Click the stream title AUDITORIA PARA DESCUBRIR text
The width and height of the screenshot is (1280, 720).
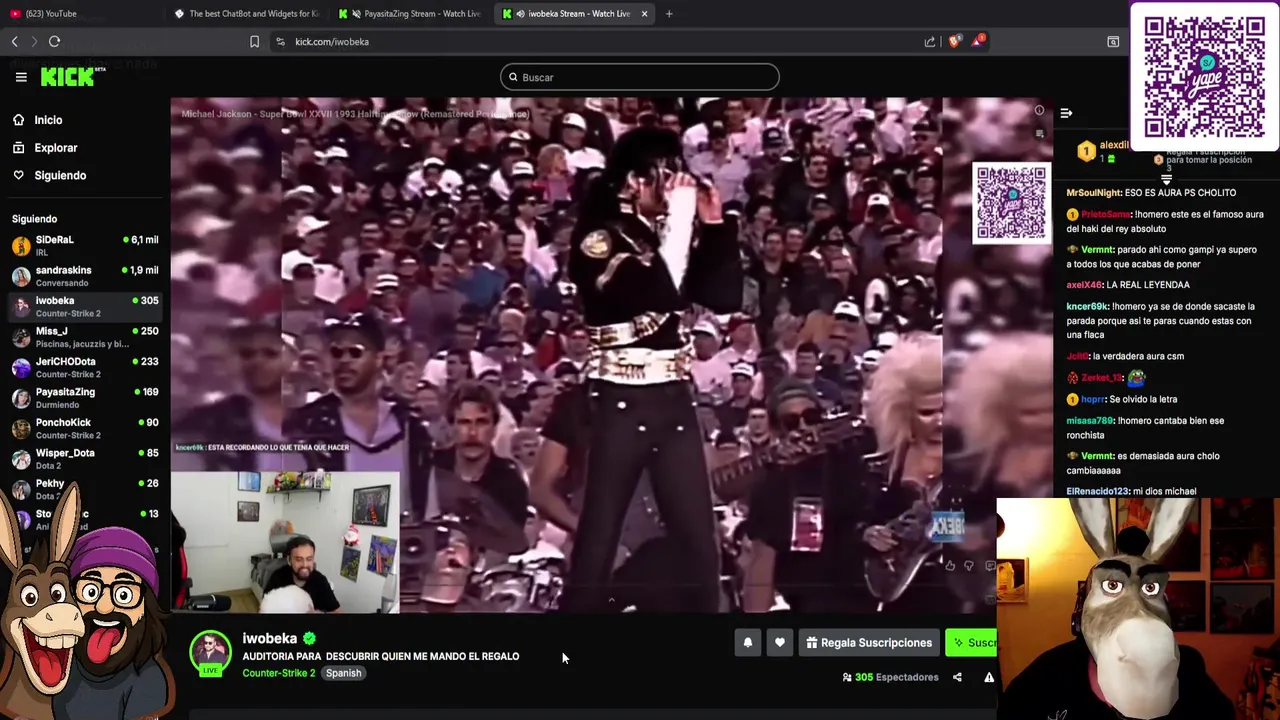click(x=380, y=656)
